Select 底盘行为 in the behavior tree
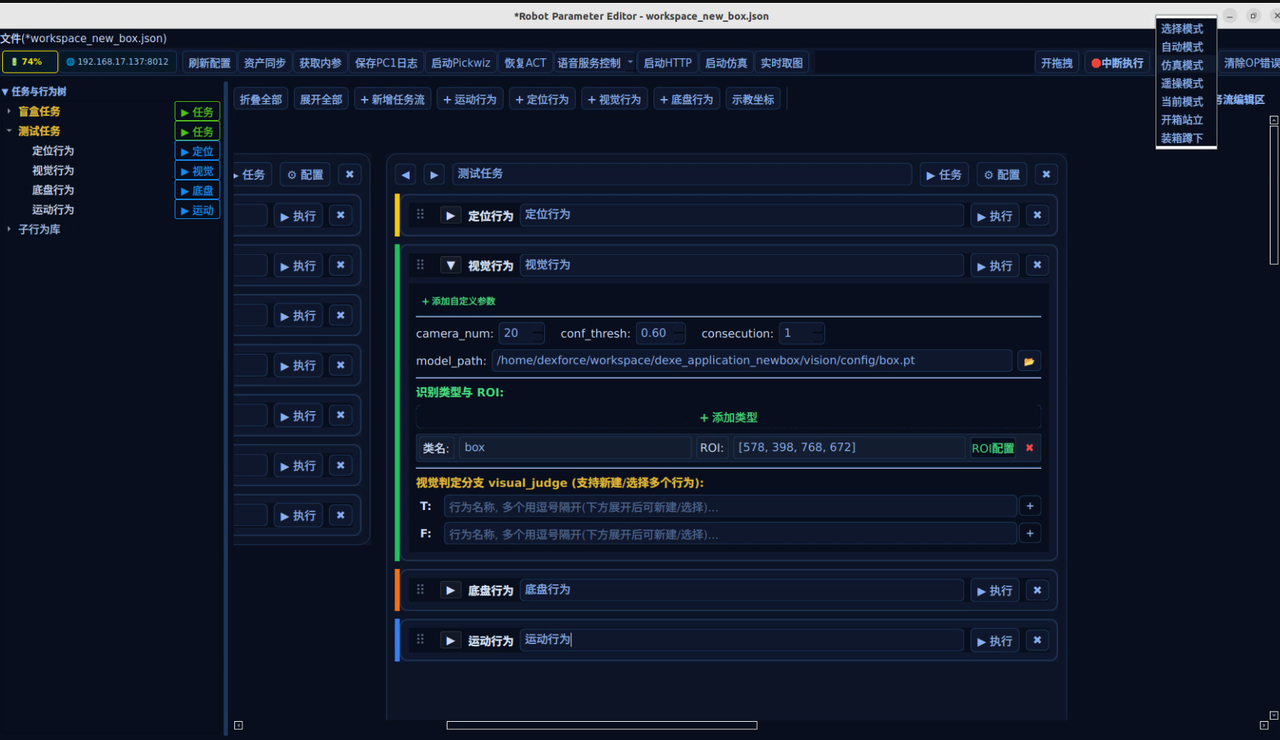Viewport: 1280px width, 740px height. pos(53,190)
